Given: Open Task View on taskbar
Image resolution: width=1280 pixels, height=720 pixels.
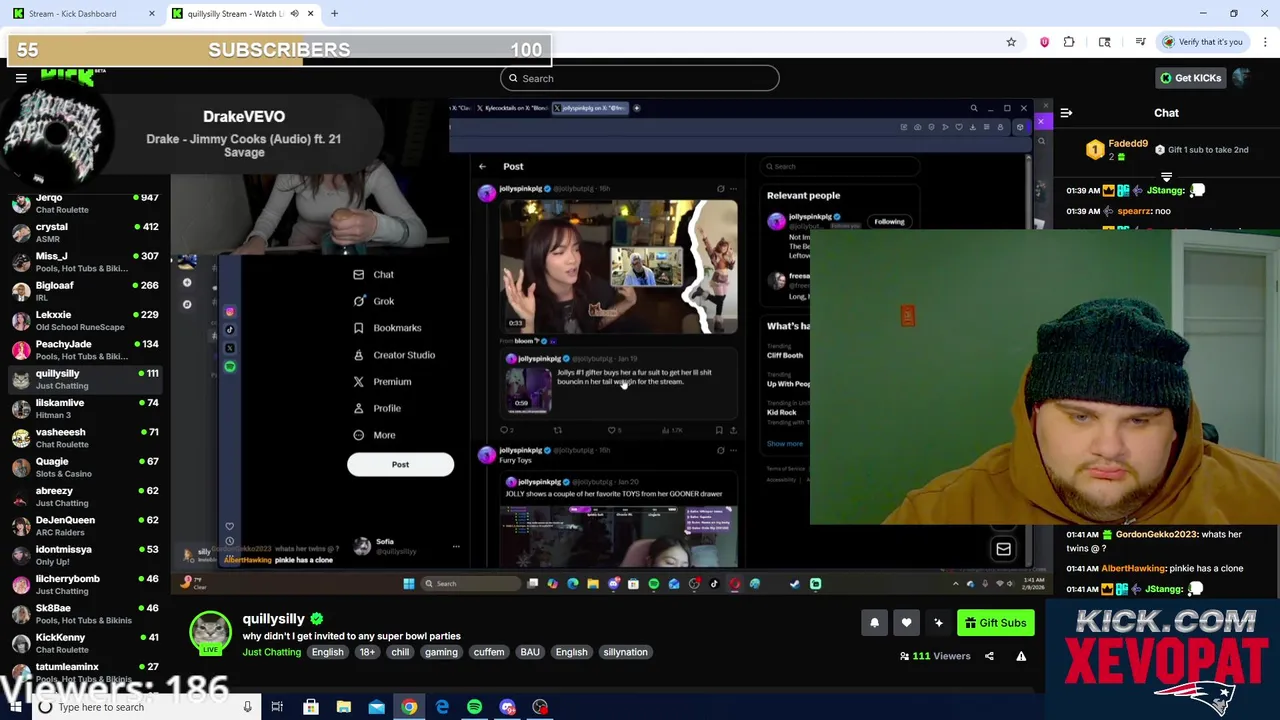Looking at the screenshot, I should (277, 707).
